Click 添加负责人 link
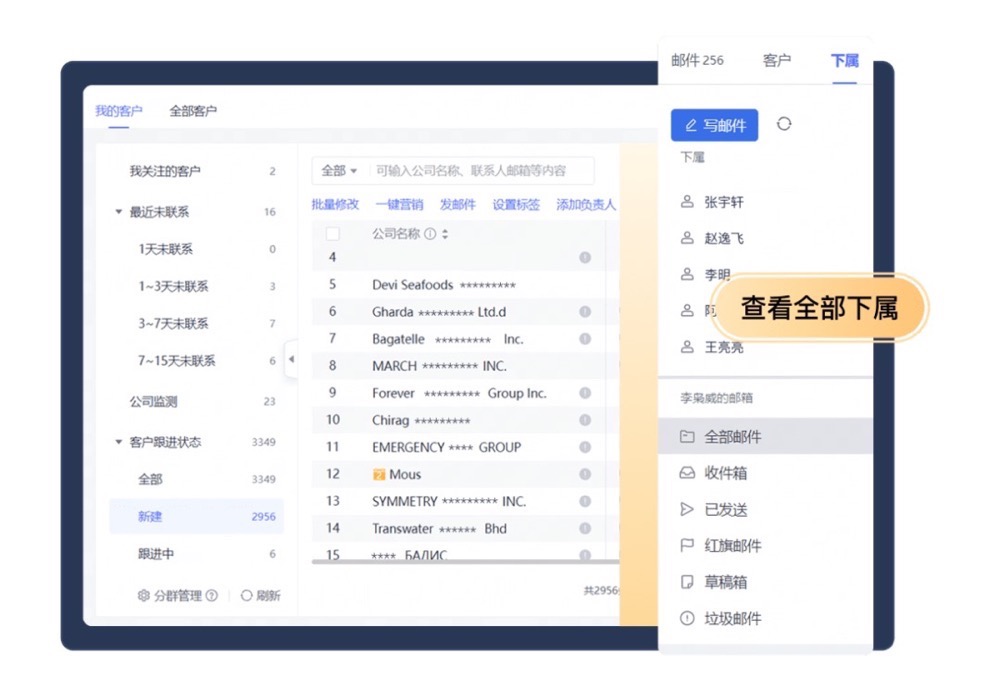Viewport: 1000px width, 691px height. coord(585,204)
